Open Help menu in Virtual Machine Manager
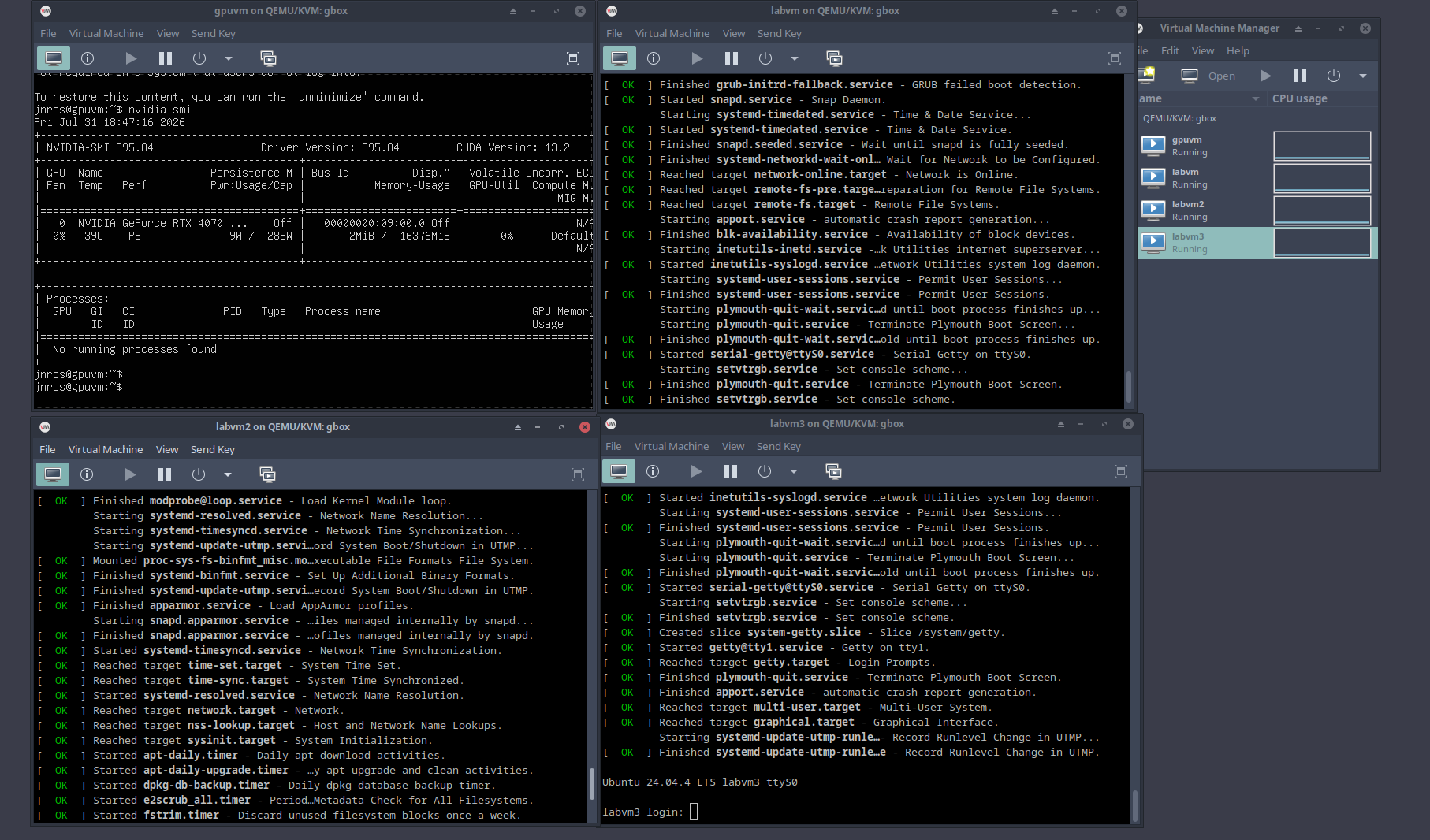The width and height of the screenshot is (1430, 840). (1238, 50)
